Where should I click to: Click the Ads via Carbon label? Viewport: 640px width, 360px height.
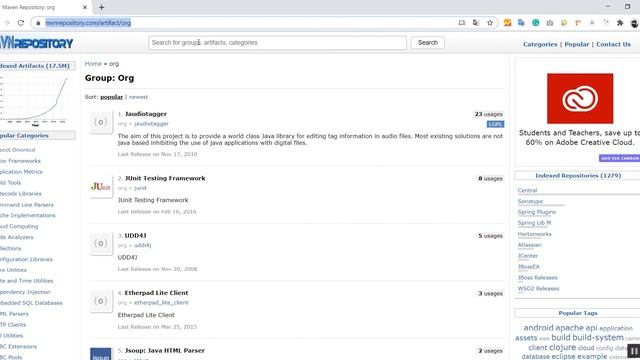pos(620,158)
